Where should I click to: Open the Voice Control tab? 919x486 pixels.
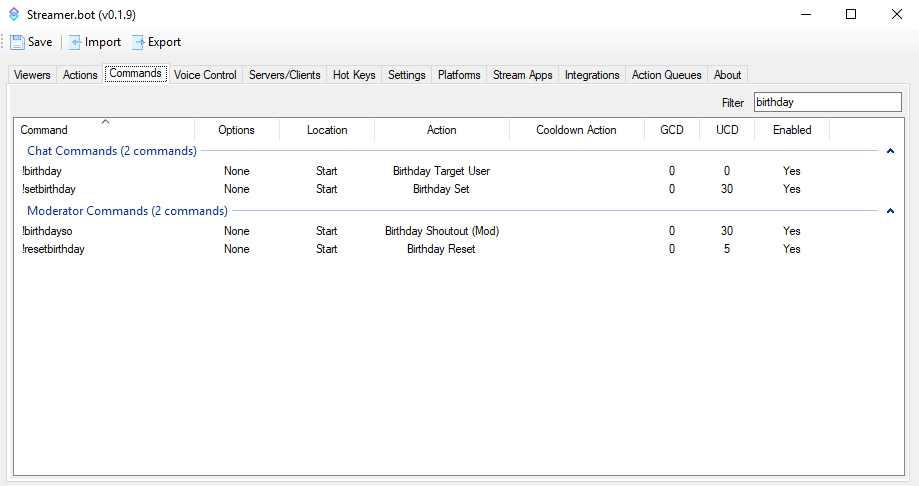tap(205, 75)
